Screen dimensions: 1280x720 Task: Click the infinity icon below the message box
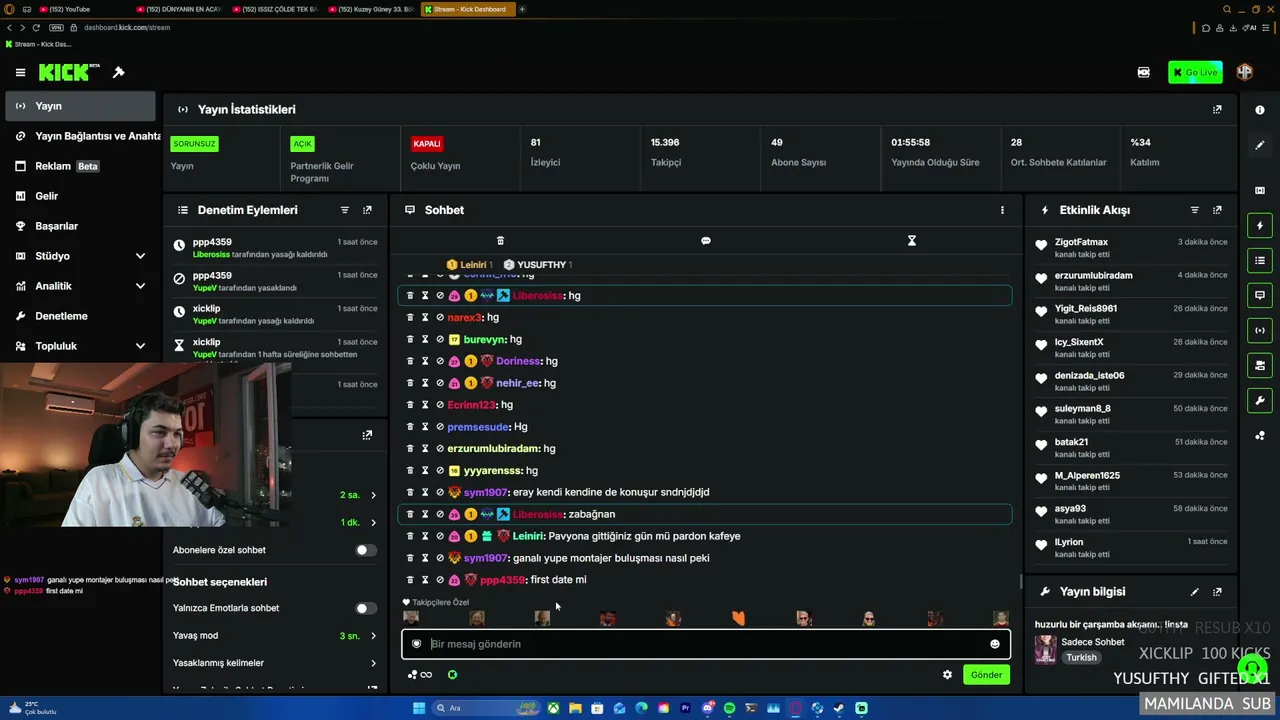coord(426,675)
